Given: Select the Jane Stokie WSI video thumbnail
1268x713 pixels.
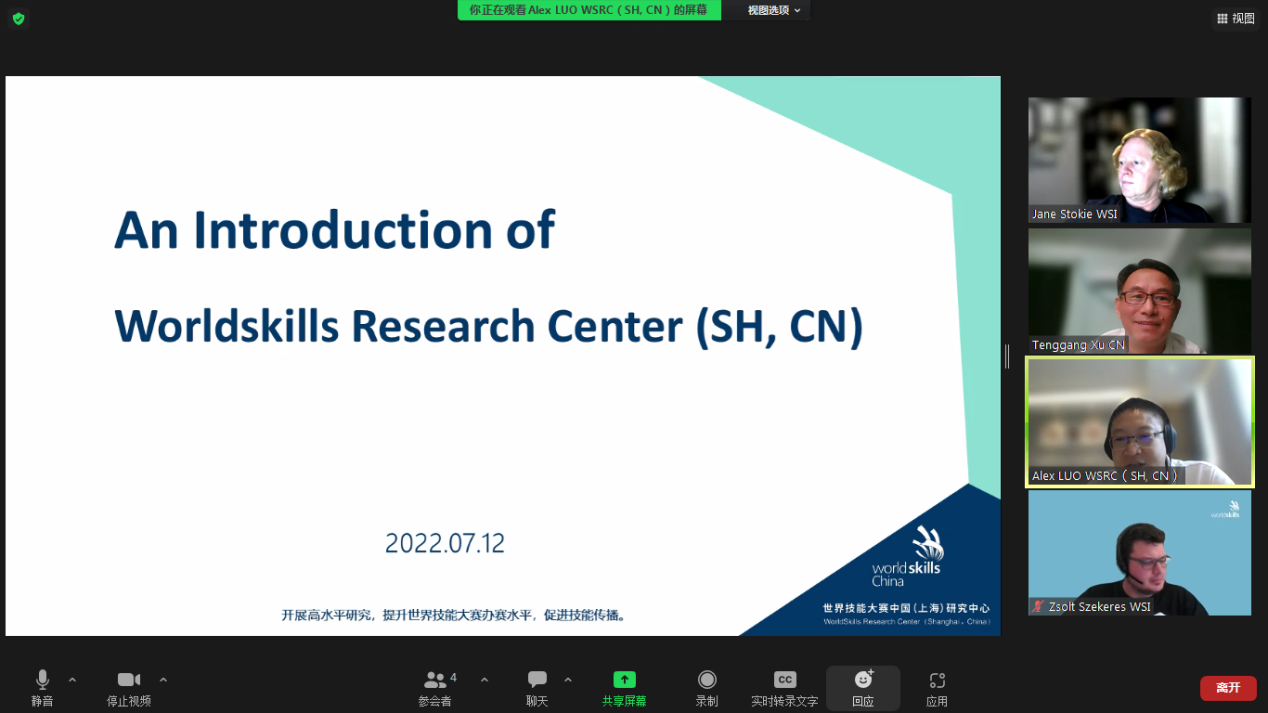Looking at the screenshot, I should click(x=1139, y=160).
